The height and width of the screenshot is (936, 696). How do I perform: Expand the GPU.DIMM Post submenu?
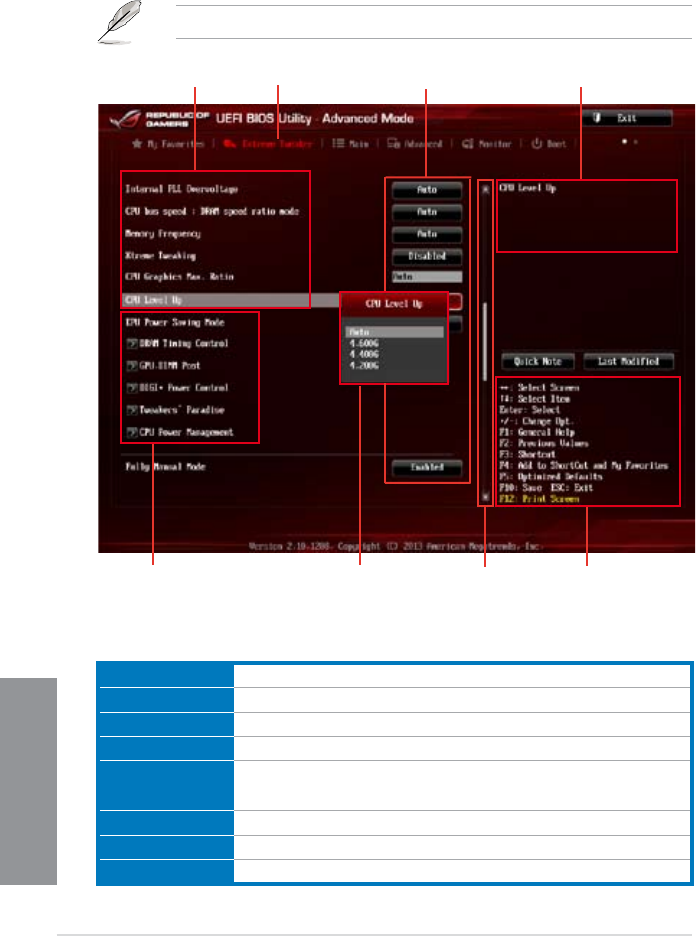(164, 365)
